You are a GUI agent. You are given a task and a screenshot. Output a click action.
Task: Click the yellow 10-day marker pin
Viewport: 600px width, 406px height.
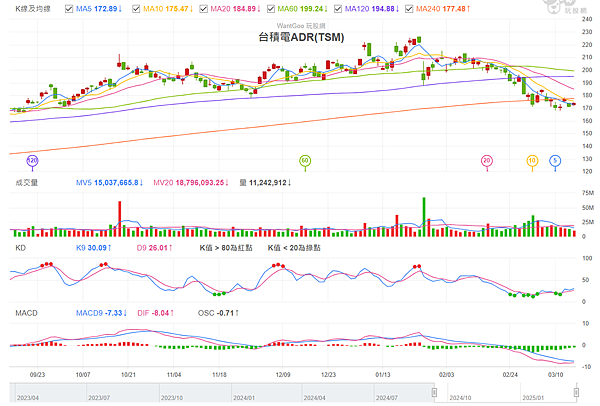point(532,161)
